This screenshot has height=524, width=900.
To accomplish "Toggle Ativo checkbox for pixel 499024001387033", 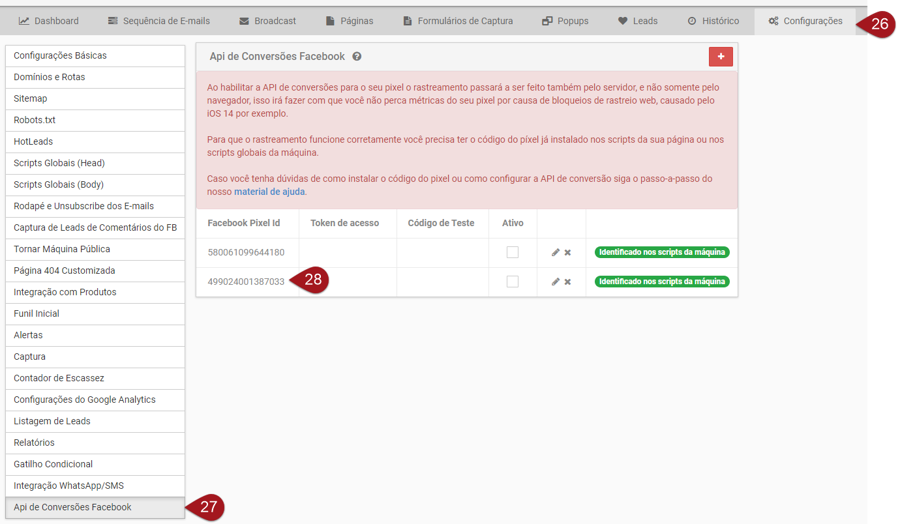I will point(512,282).
